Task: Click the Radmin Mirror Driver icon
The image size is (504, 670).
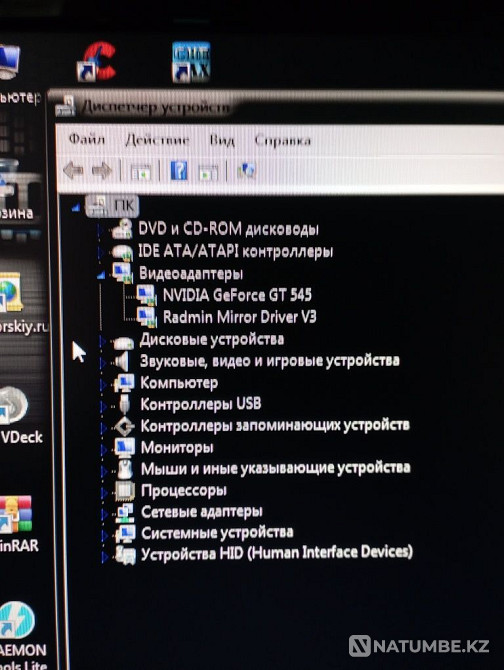Action: (147, 317)
